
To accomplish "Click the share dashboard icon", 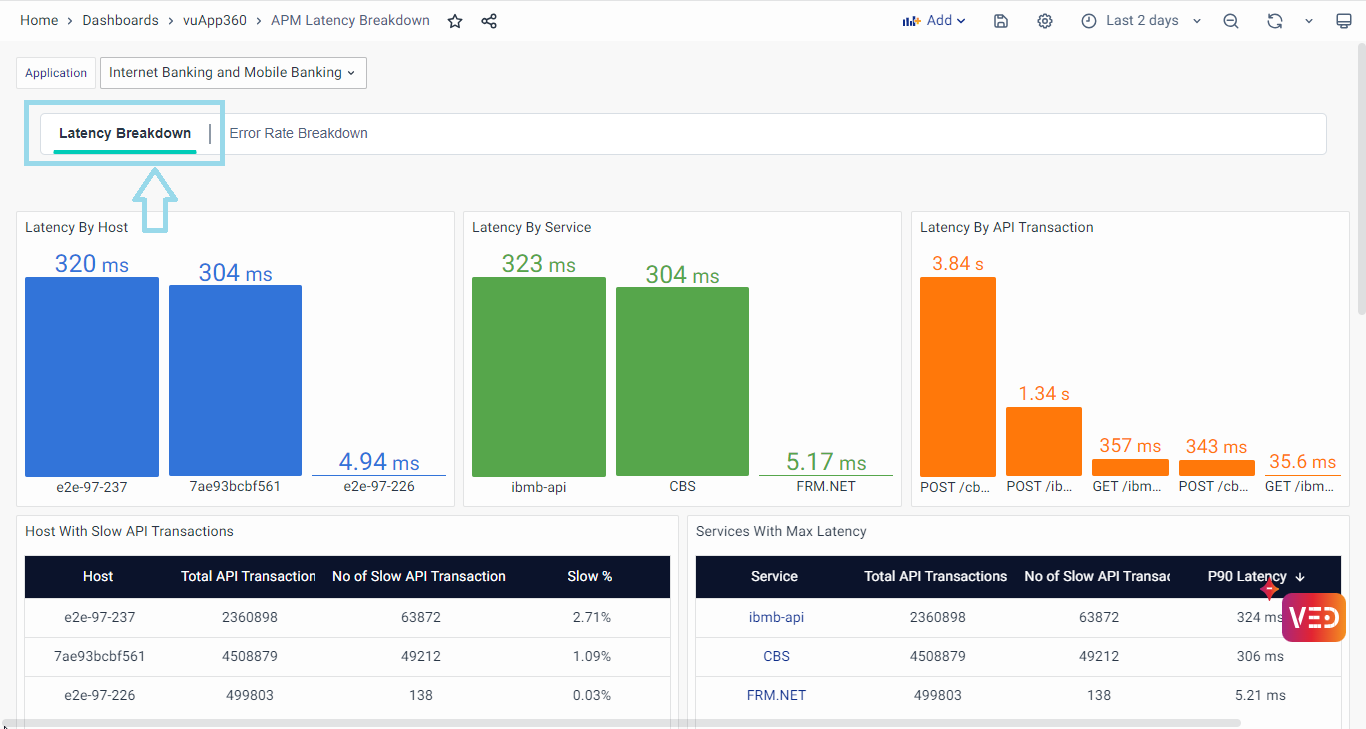I will [489, 21].
